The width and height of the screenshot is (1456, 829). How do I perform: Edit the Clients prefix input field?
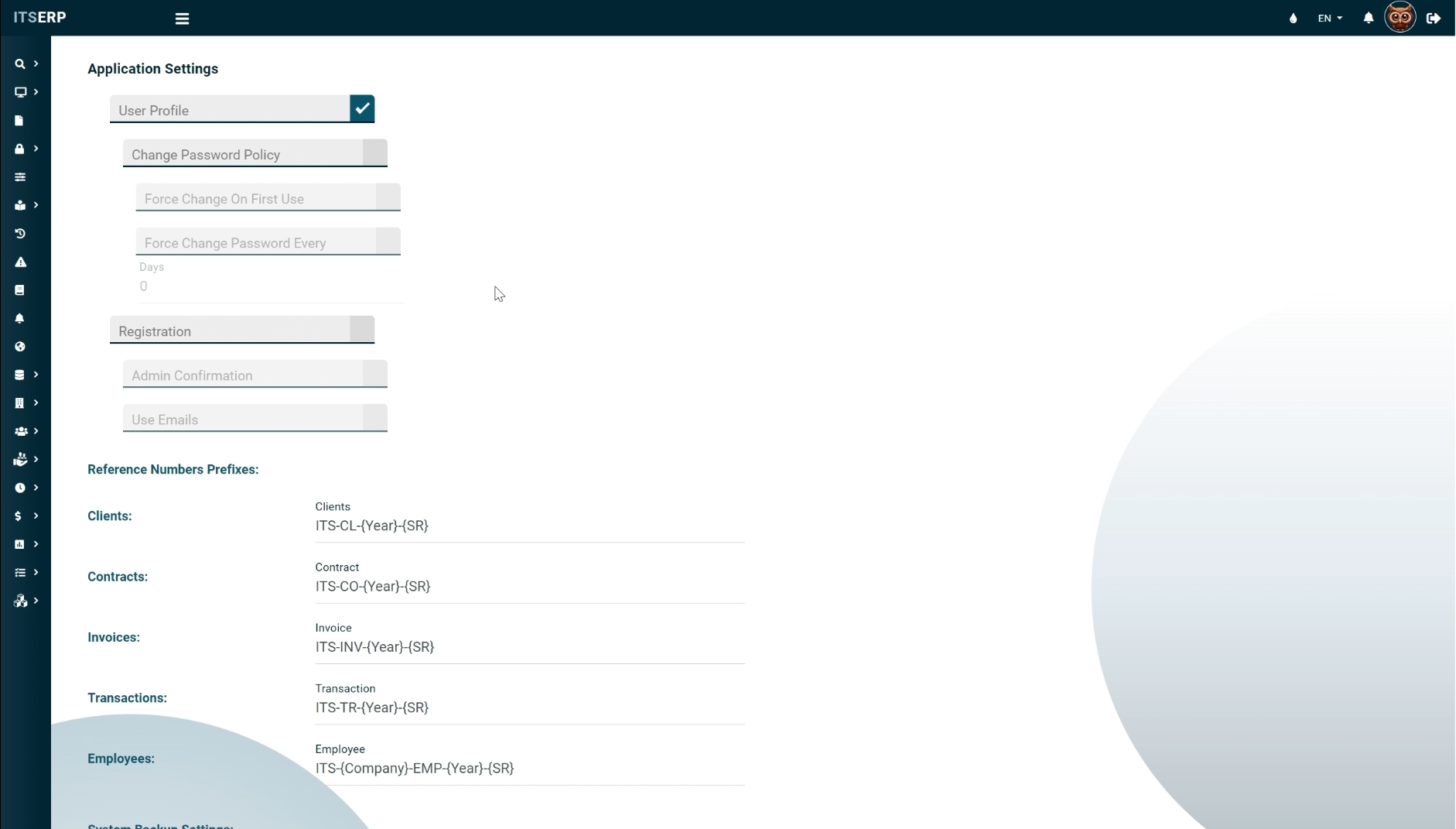529,526
